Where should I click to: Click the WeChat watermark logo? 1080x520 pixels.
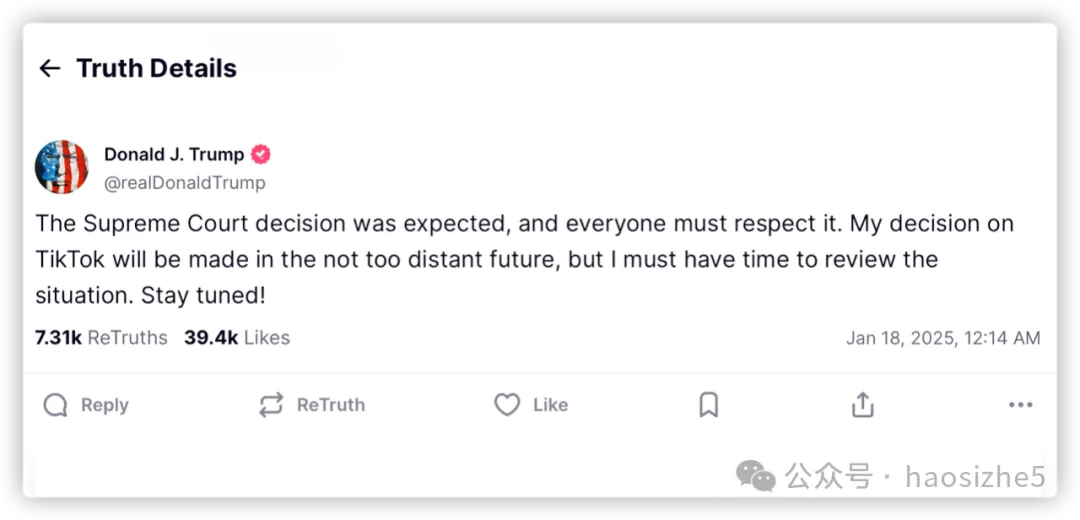756,476
